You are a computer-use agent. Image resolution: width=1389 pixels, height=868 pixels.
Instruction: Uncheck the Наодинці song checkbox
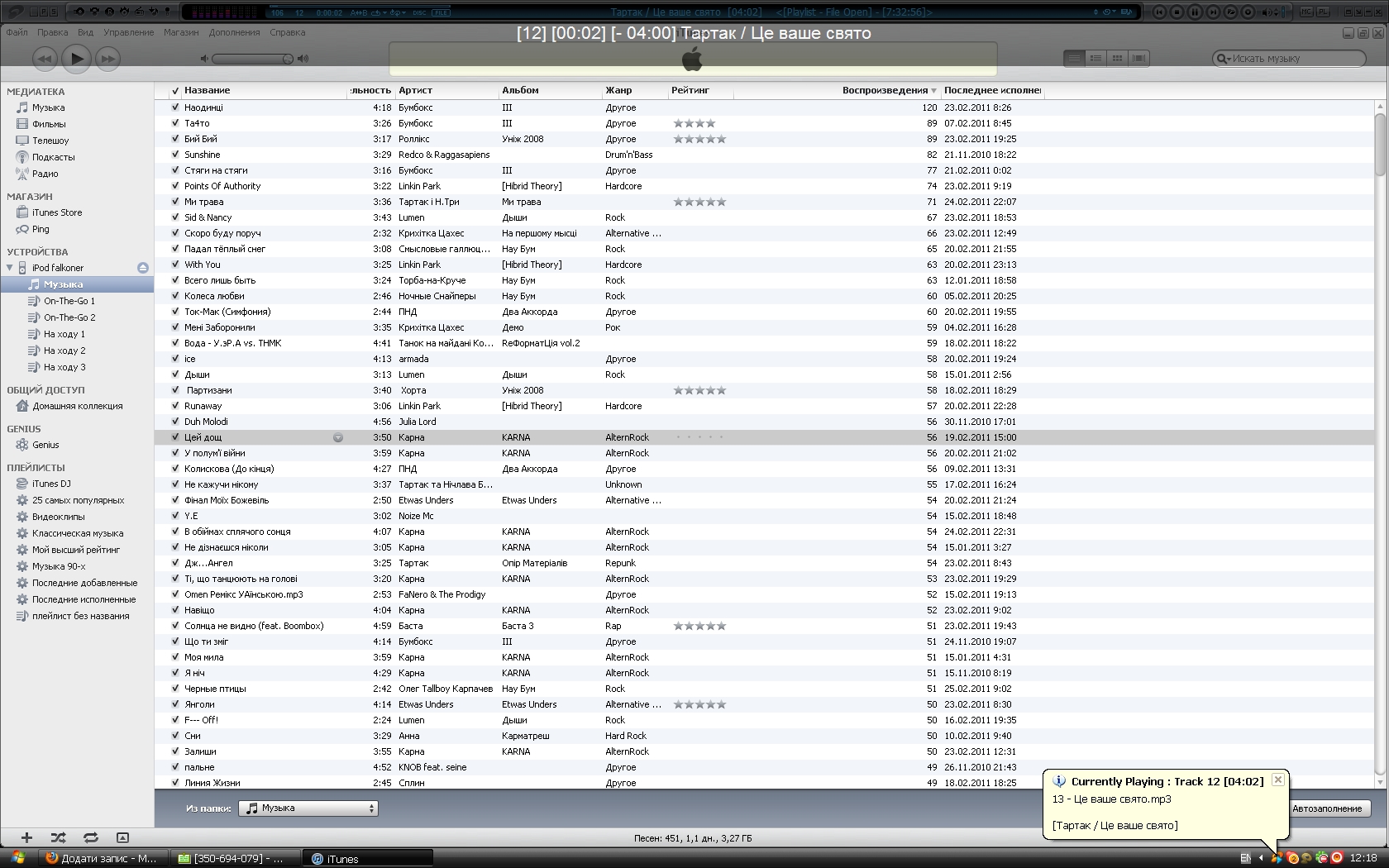pyautogui.click(x=175, y=107)
